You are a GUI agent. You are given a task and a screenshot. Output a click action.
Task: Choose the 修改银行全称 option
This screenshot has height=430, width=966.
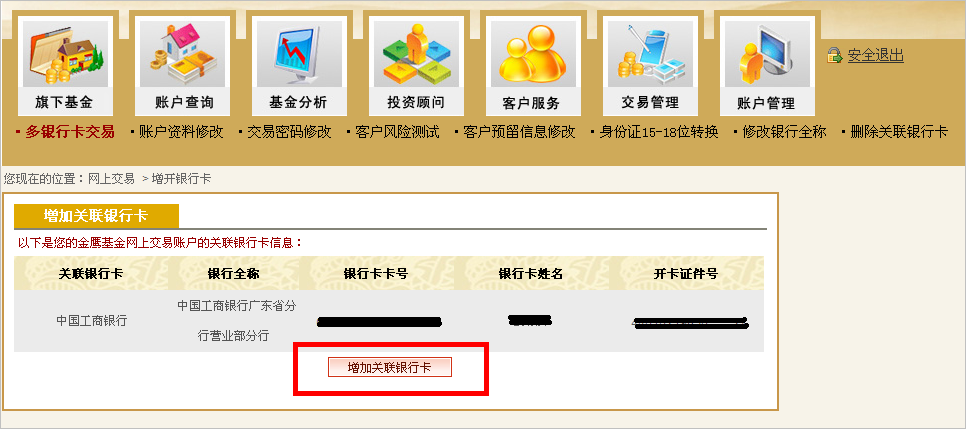(784, 132)
